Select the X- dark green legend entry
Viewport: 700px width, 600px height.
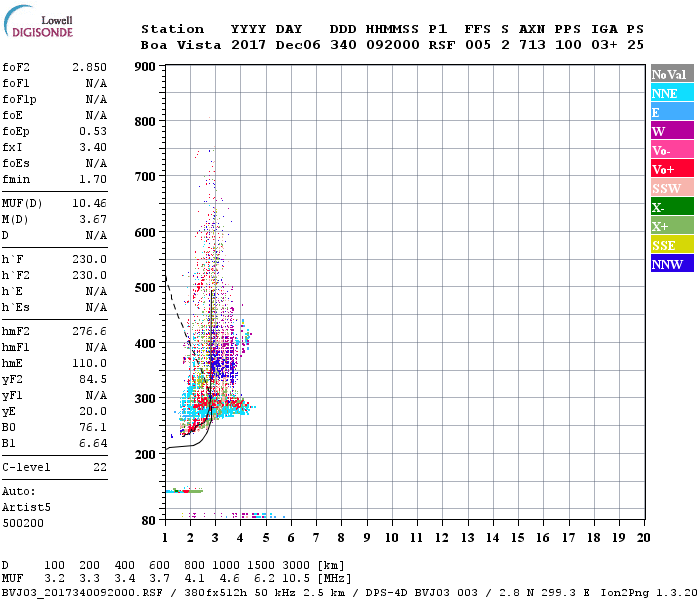tap(672, 207)
